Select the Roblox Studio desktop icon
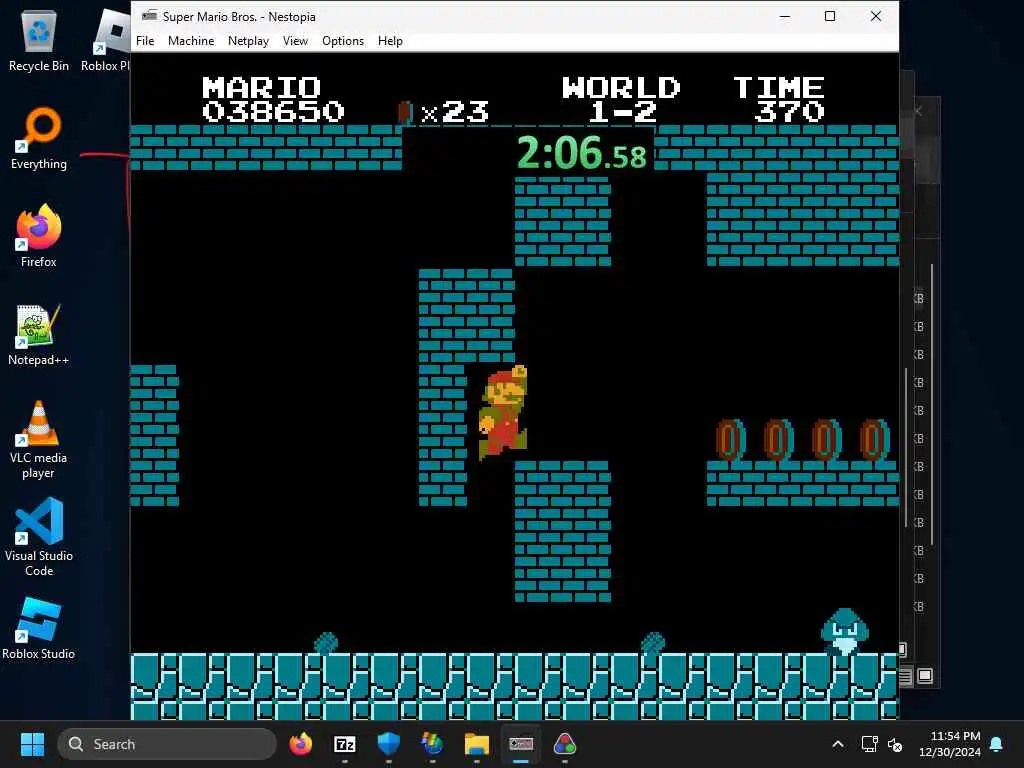The image size is (1024, 768). click(39, 628)
